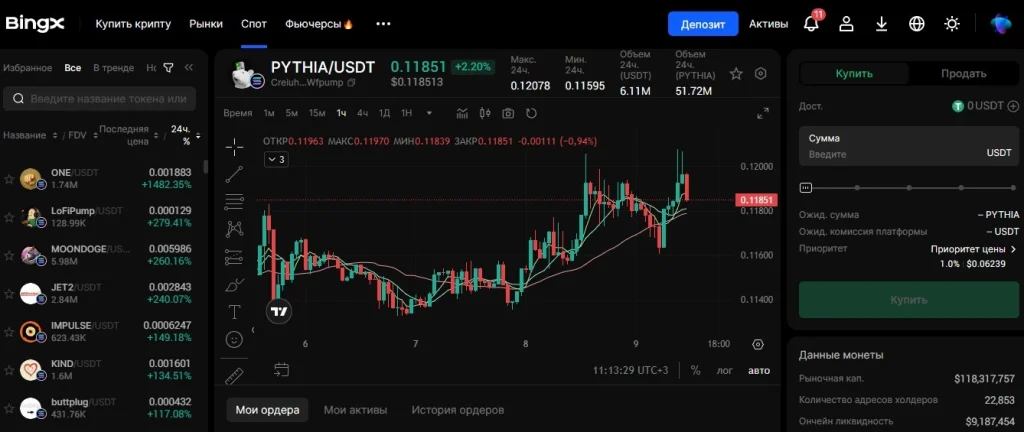The height and width of the screenshot is (432, 1024).
Task: Open chart settings hexagon icon near star
Action: pos(760,74)
